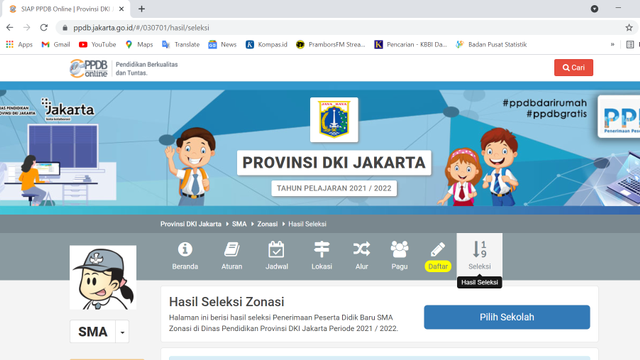
Task: Click the Hasil Seleksi Zonasi heading
Action: pos(227,302)
